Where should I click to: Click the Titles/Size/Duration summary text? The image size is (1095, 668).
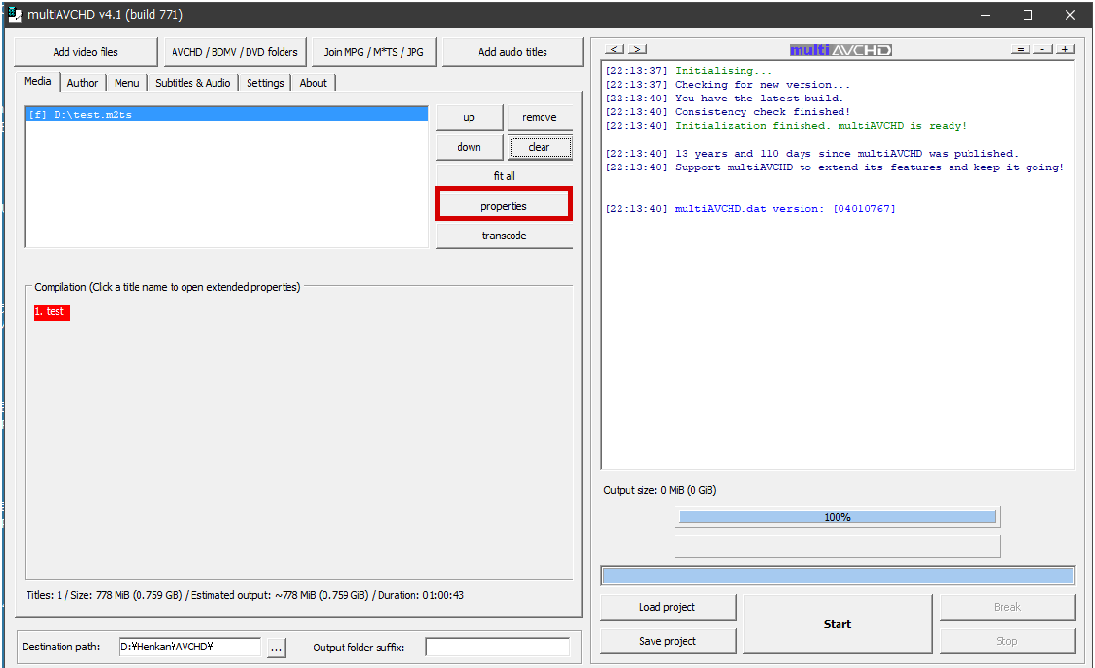pos(245,595)
